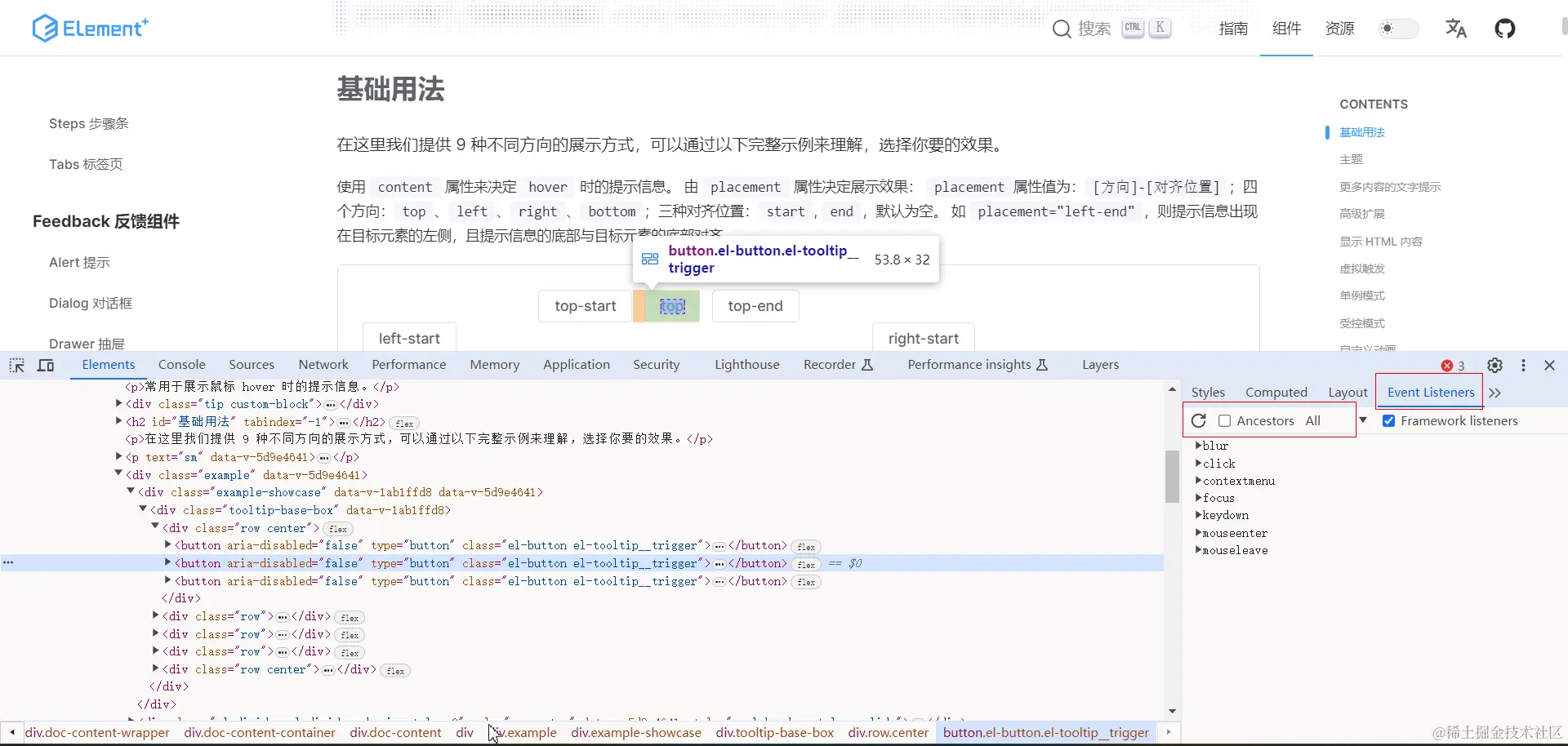The height and width of the screenshot is (746, 1568).
Task: Collapse the tooltip-base-box div node
Action: [x=143, y=508]
